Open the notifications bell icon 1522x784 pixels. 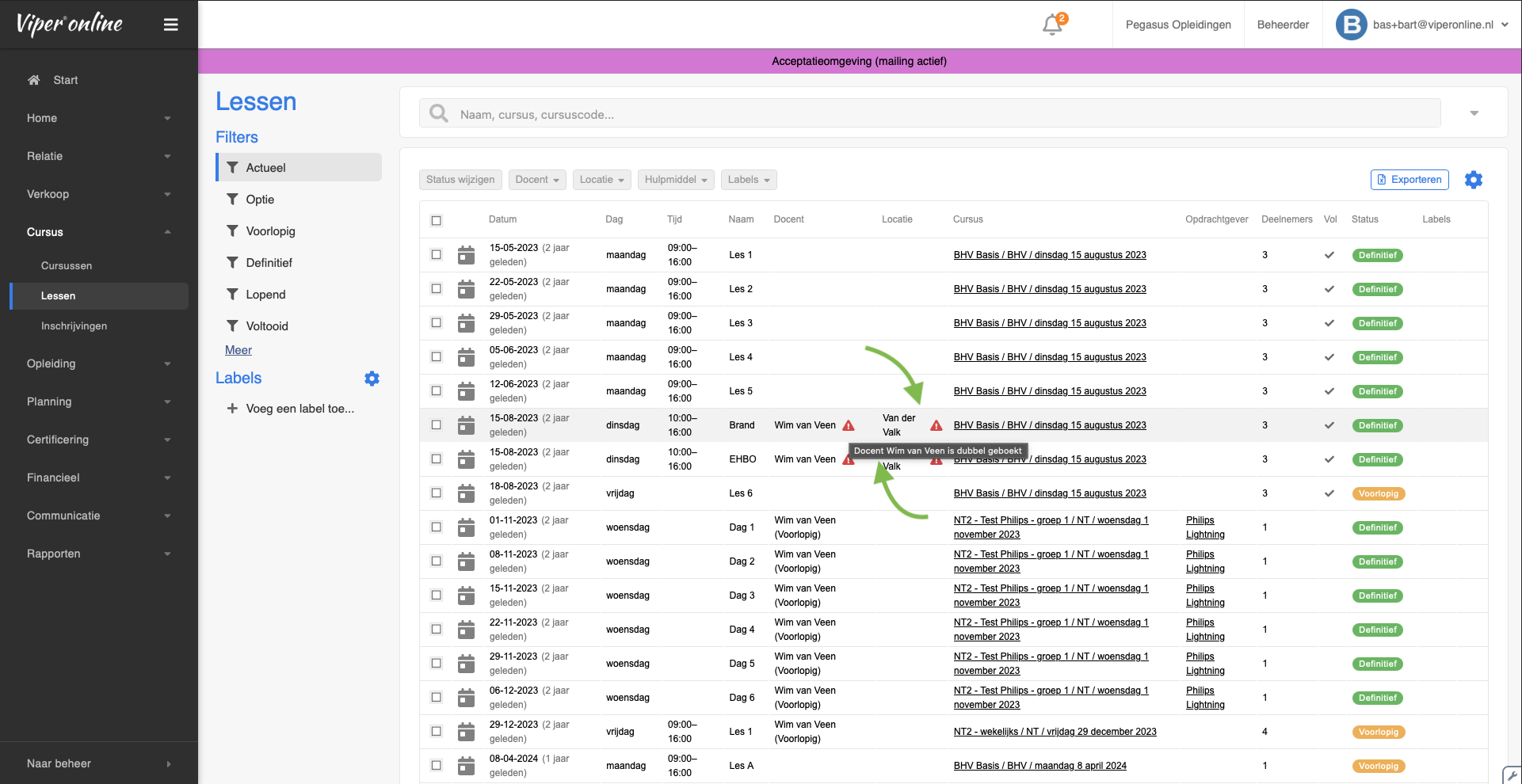(x=1052, y=25)
